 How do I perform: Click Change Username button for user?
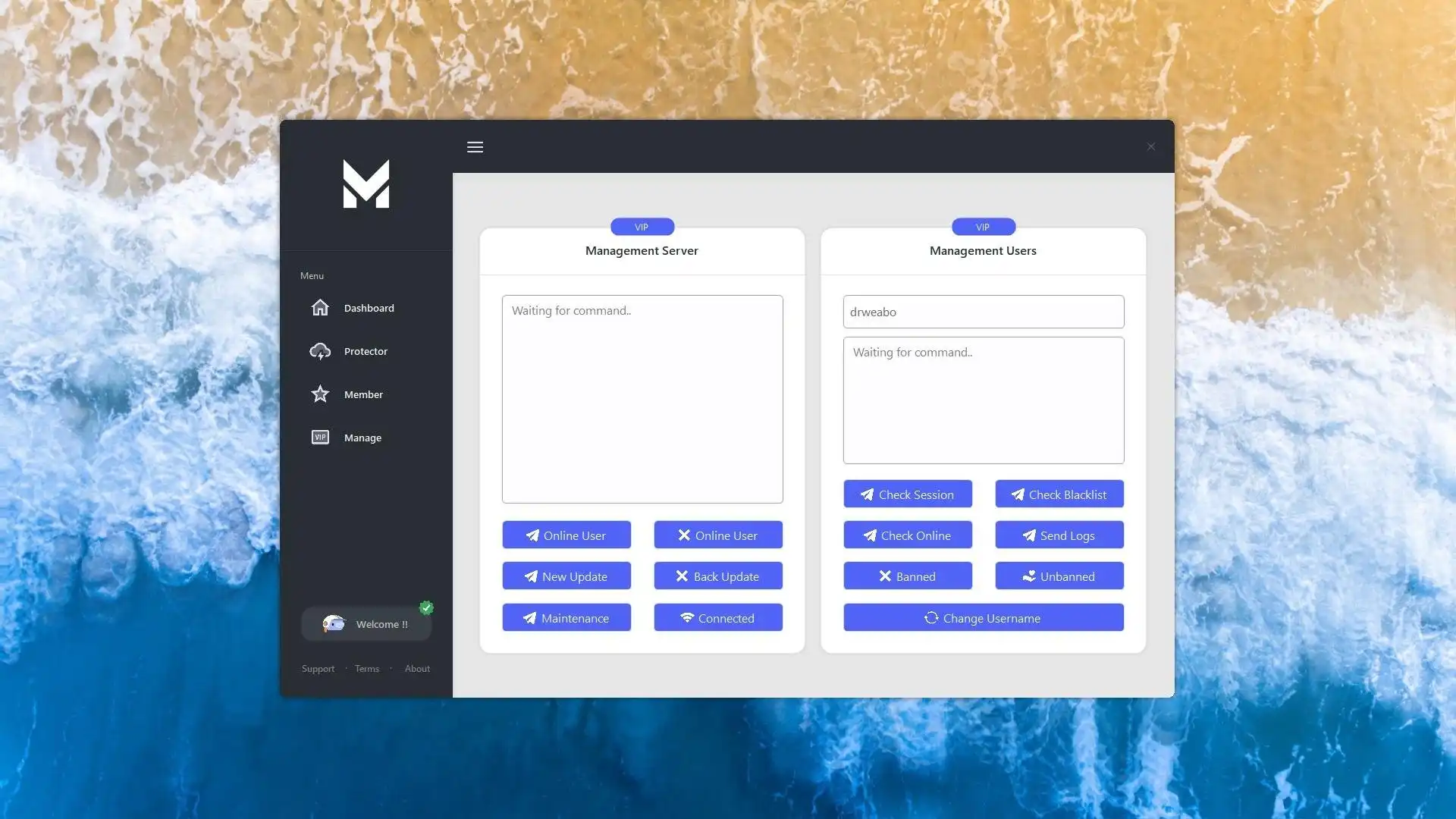pos(983,617)
